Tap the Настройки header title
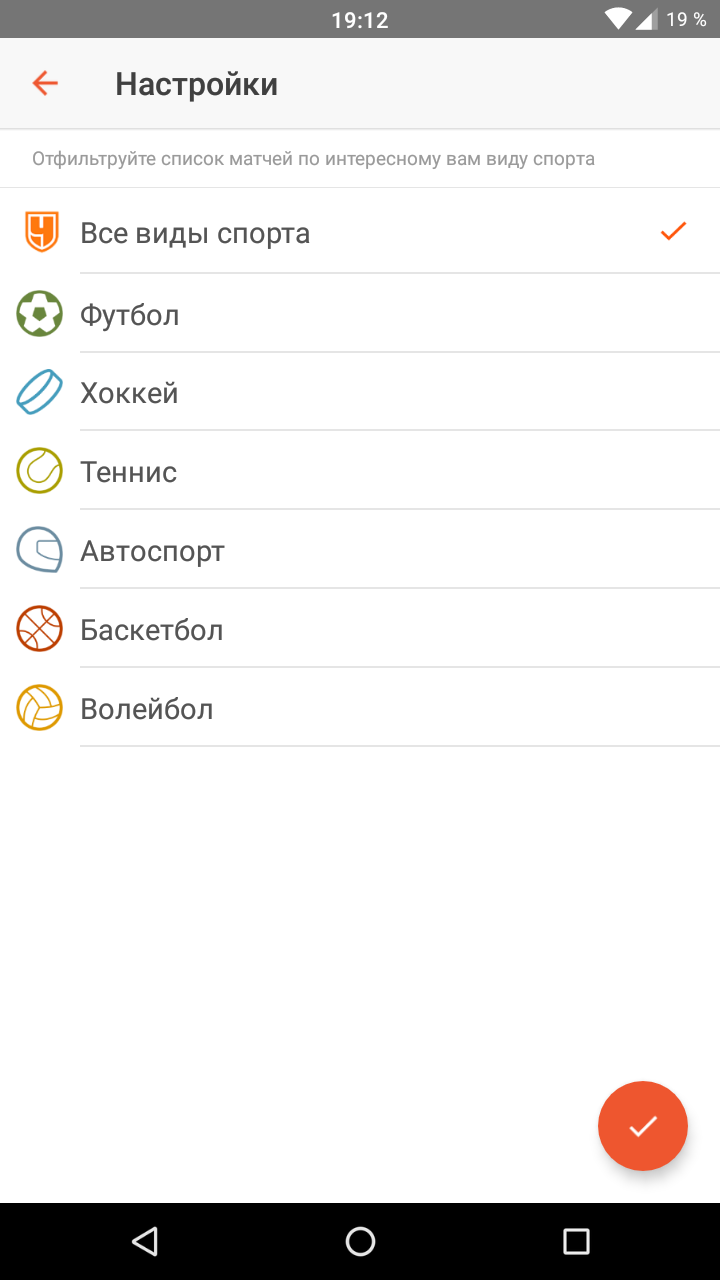 tap(196, 84)
